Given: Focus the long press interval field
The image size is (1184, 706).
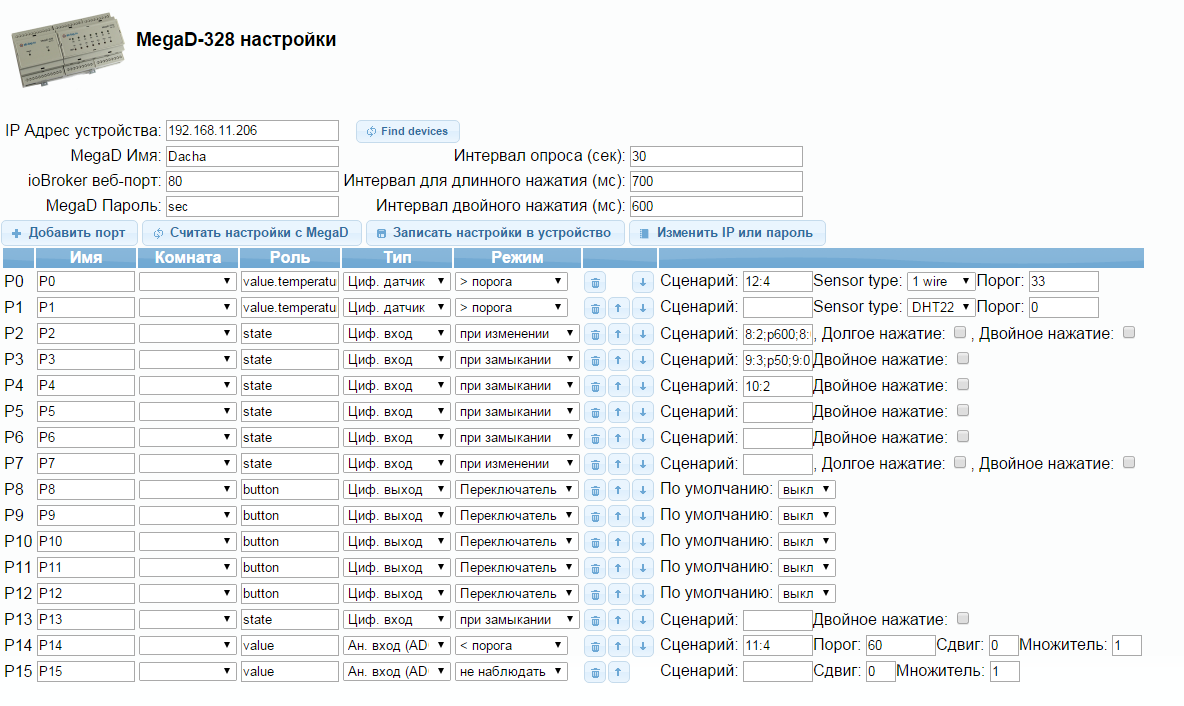Looking at the screenshot, I should coord(716,181).
